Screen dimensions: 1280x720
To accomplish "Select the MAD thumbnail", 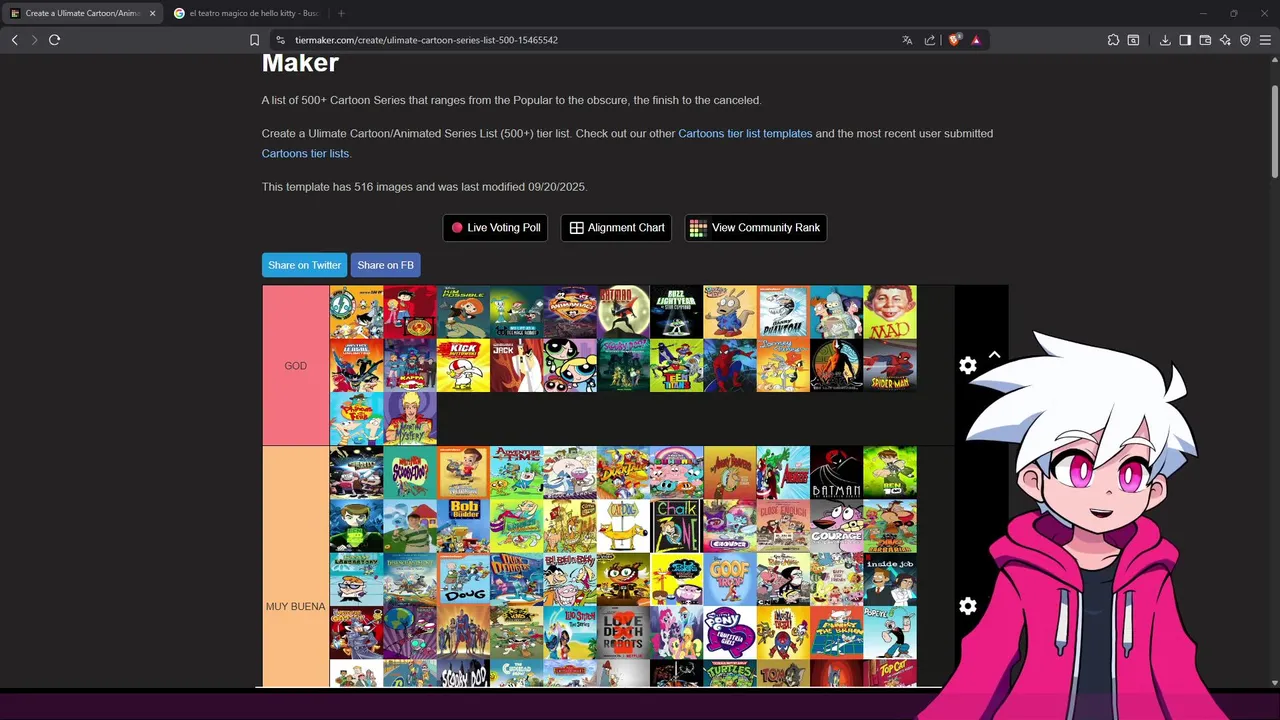I will [x=890, y=312].
